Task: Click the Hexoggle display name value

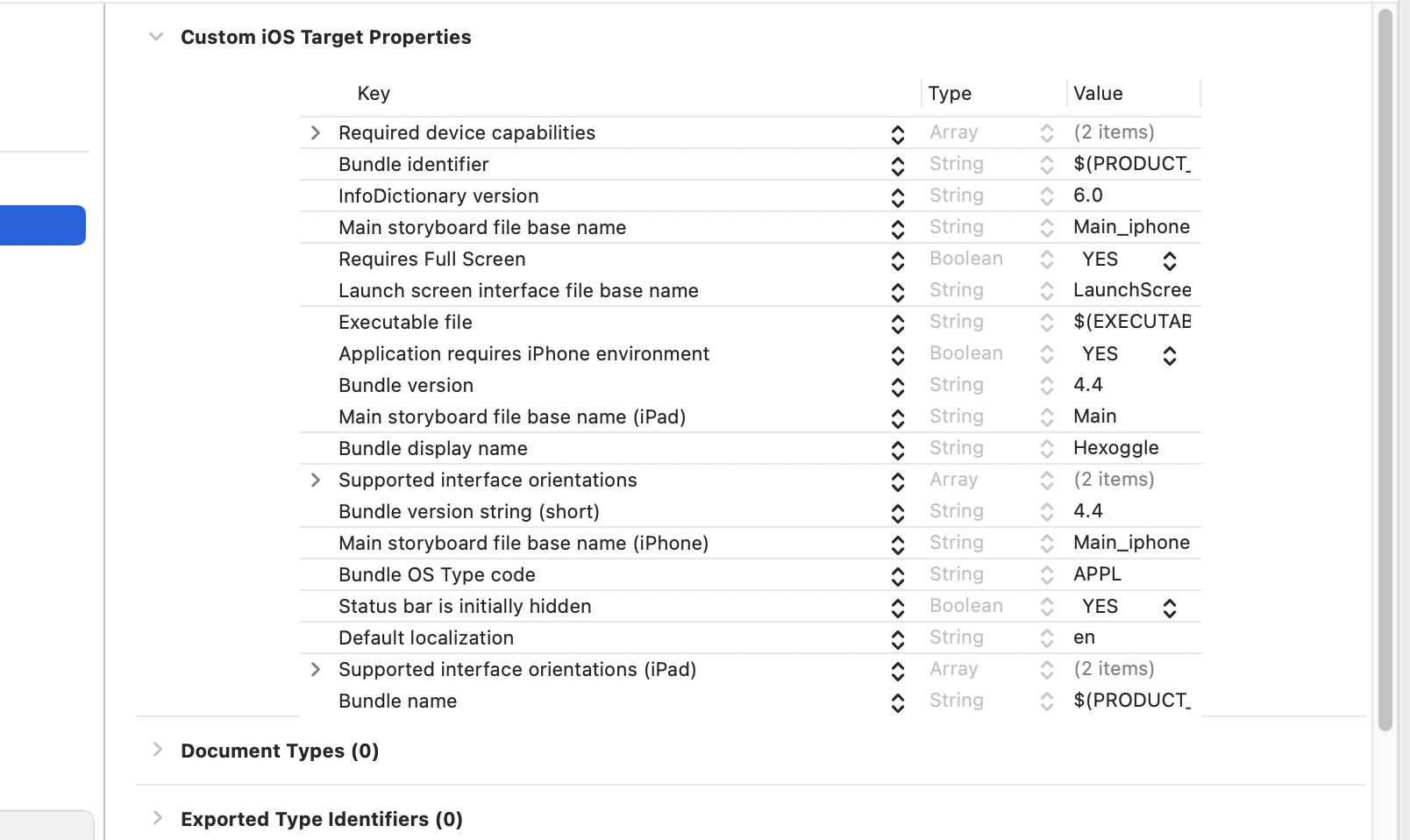Action: pos(1115,448)
